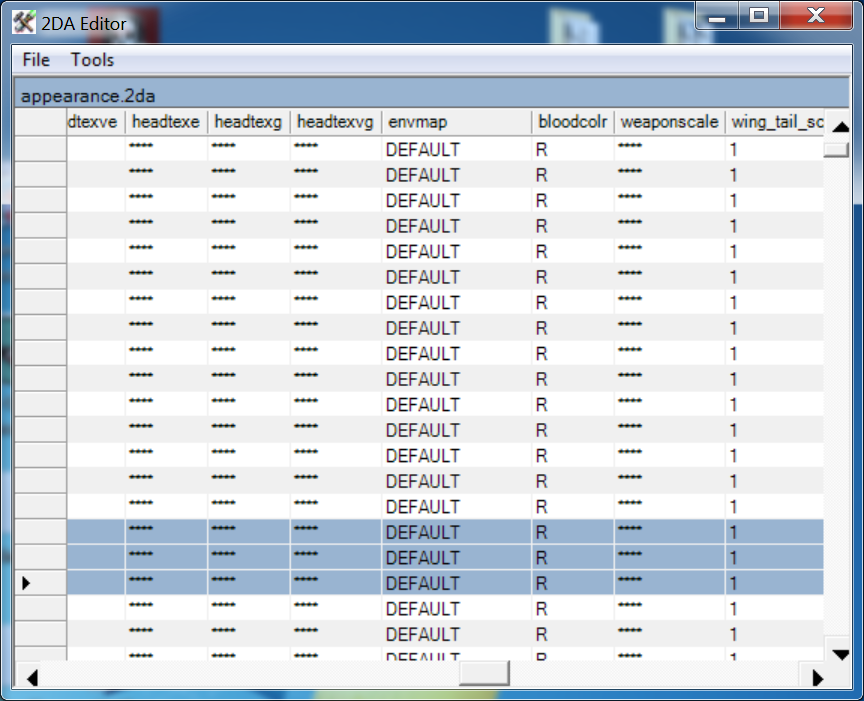Click the vertical scrollbar down arrow
This screenshot has height=701, width=864.
point(840,653)
